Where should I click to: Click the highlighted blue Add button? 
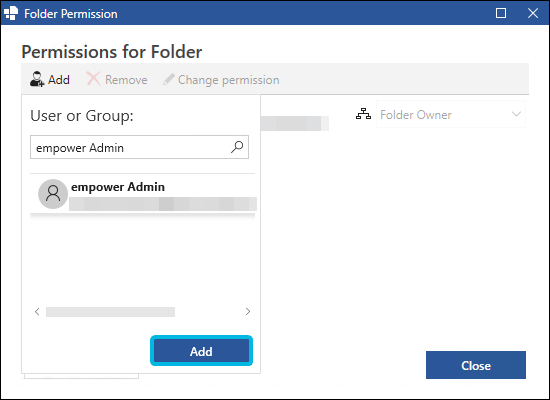tap(201, 351)
